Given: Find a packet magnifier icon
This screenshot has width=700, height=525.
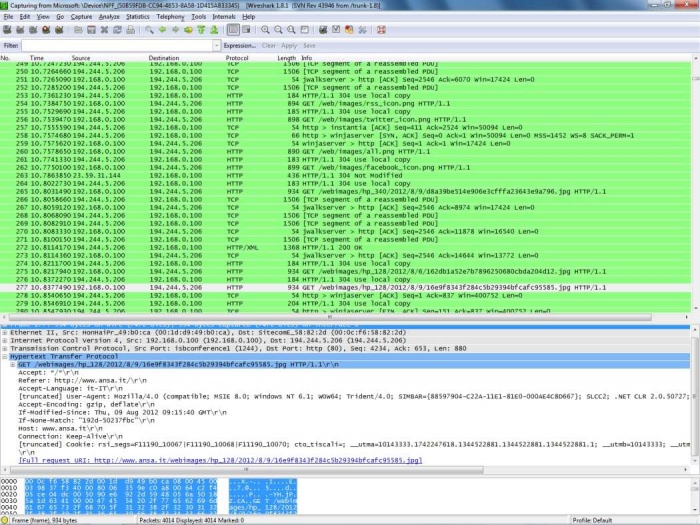Looking at the screenshot, I should click(x=150, y=30).
